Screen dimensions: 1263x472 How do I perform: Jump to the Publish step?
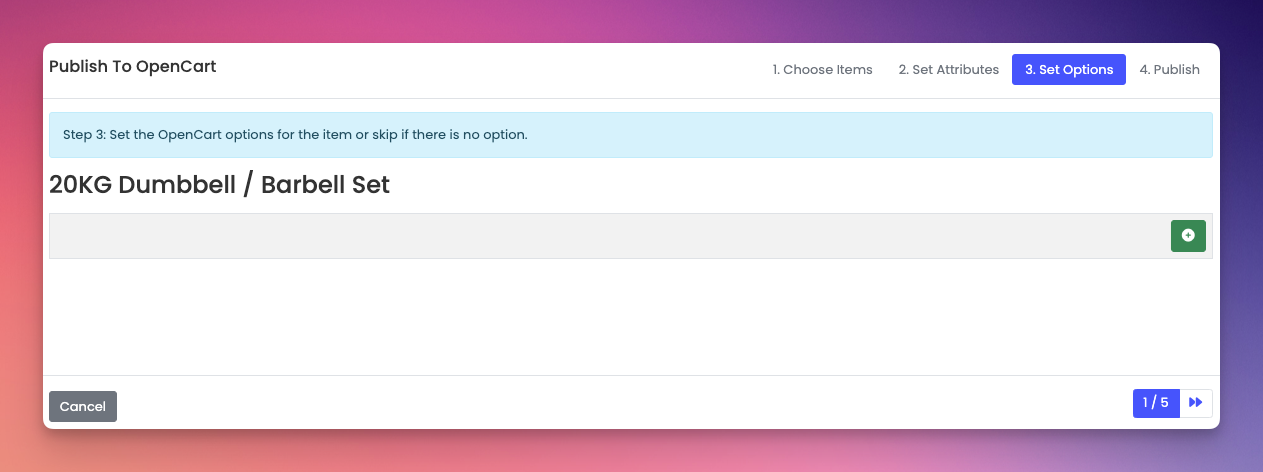coord(1169,70)
